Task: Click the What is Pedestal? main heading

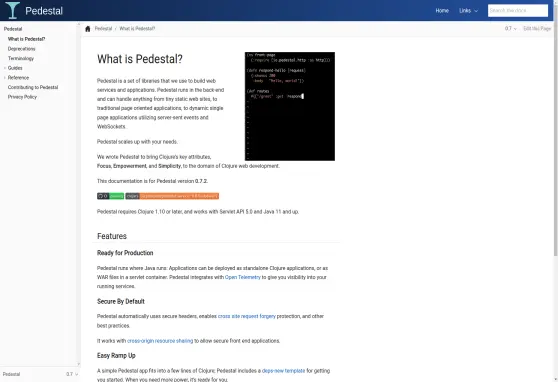Action: (140, 59)
